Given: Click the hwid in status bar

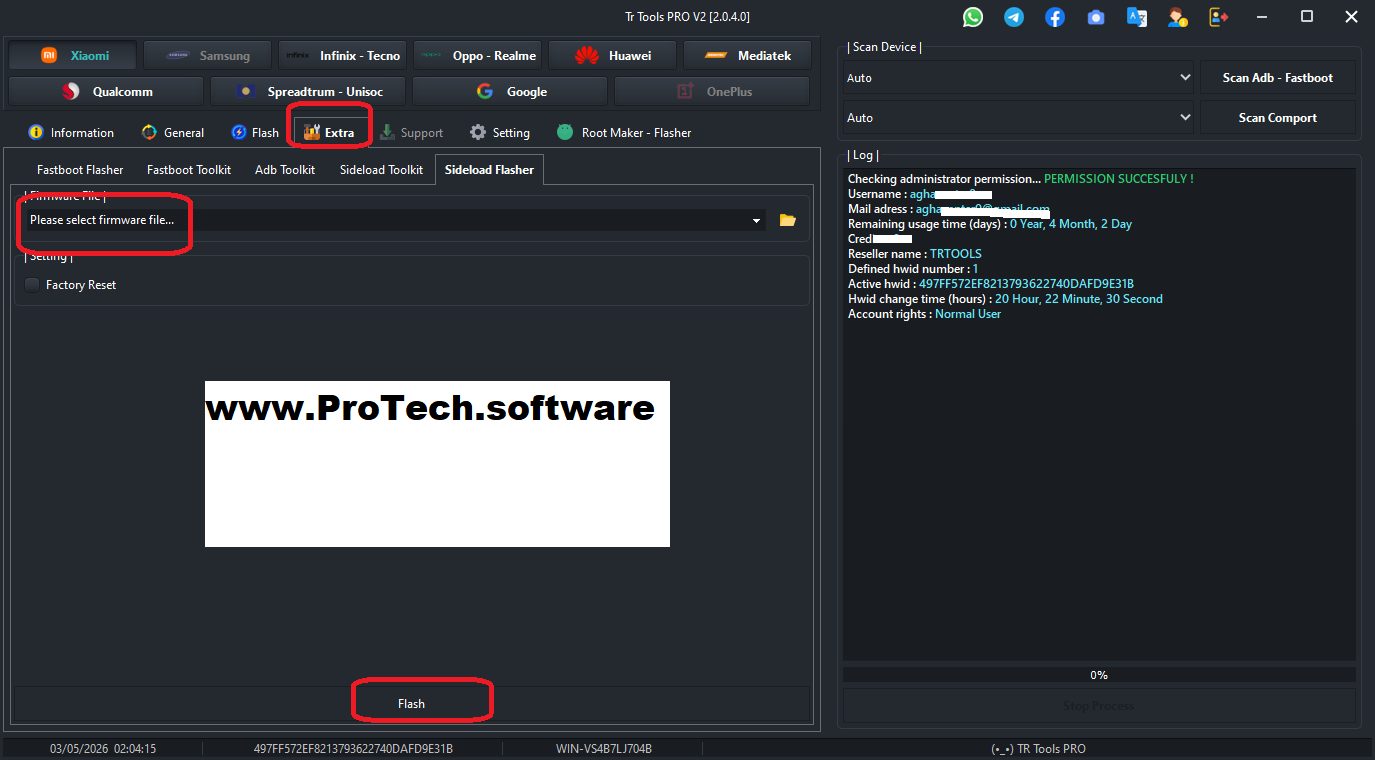Looking at the screenshot, I should pos(353,749).
